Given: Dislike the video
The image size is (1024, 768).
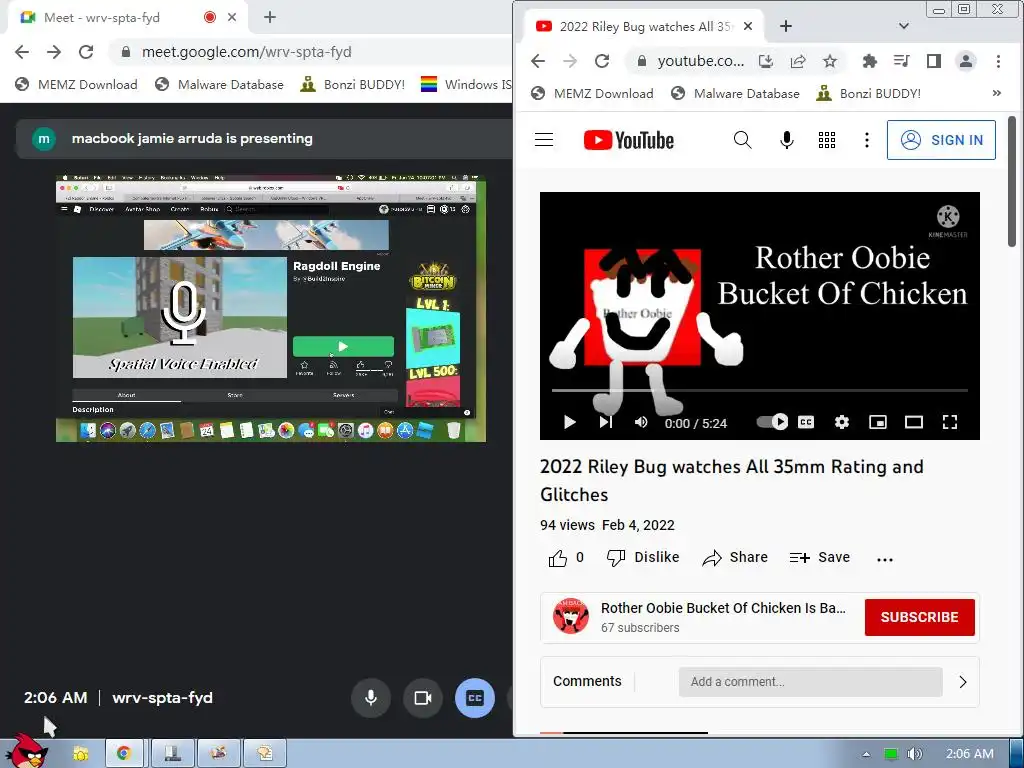Looking at the screenshot, I should pos(643,558).
